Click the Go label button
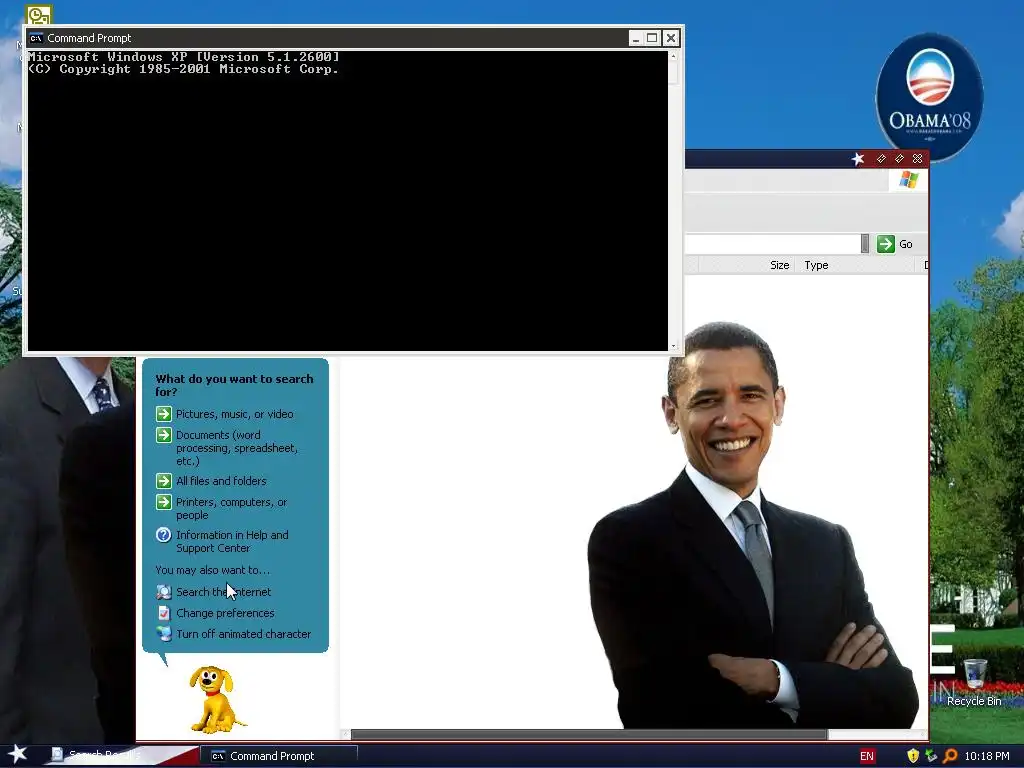1024x768 pixels. 906,244
